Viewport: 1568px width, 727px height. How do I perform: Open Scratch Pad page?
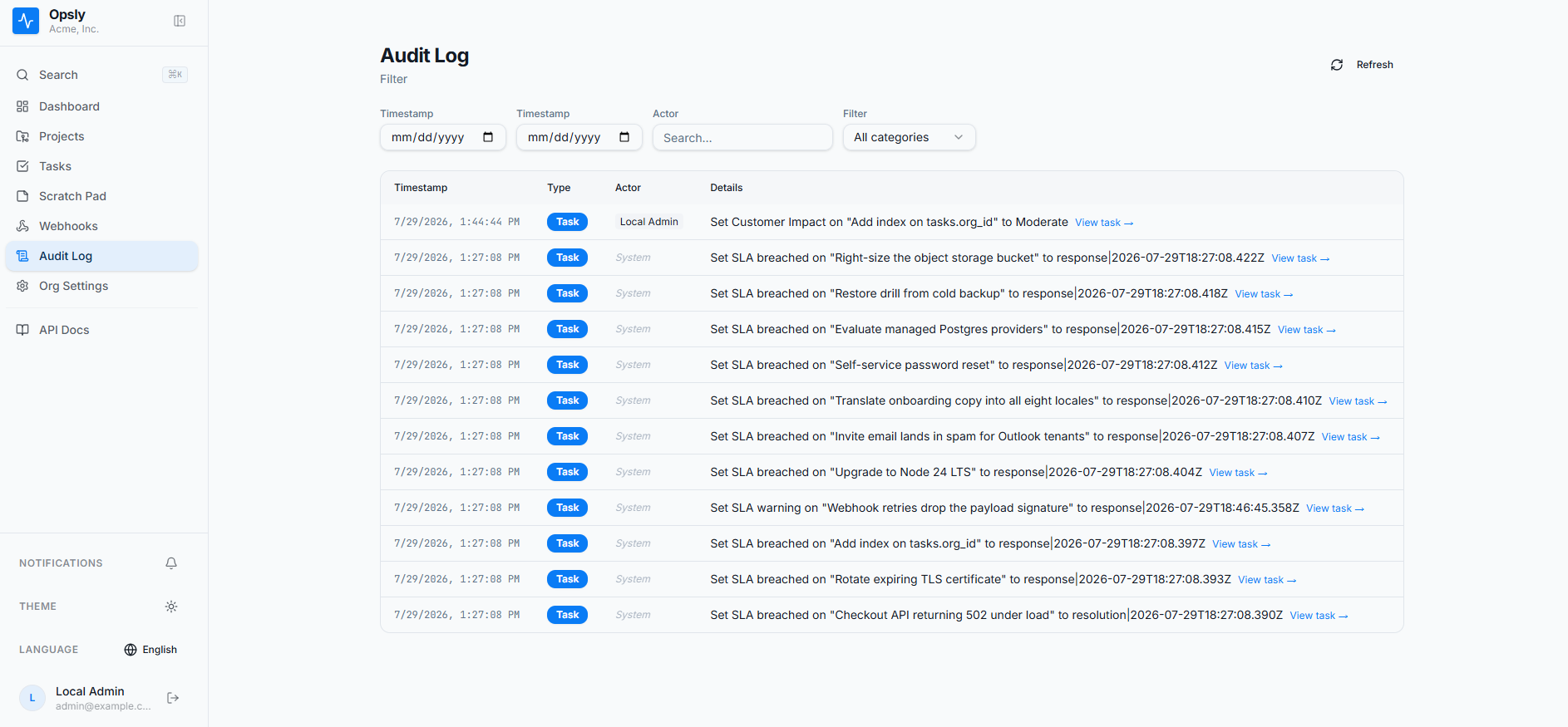coord(101,196)
